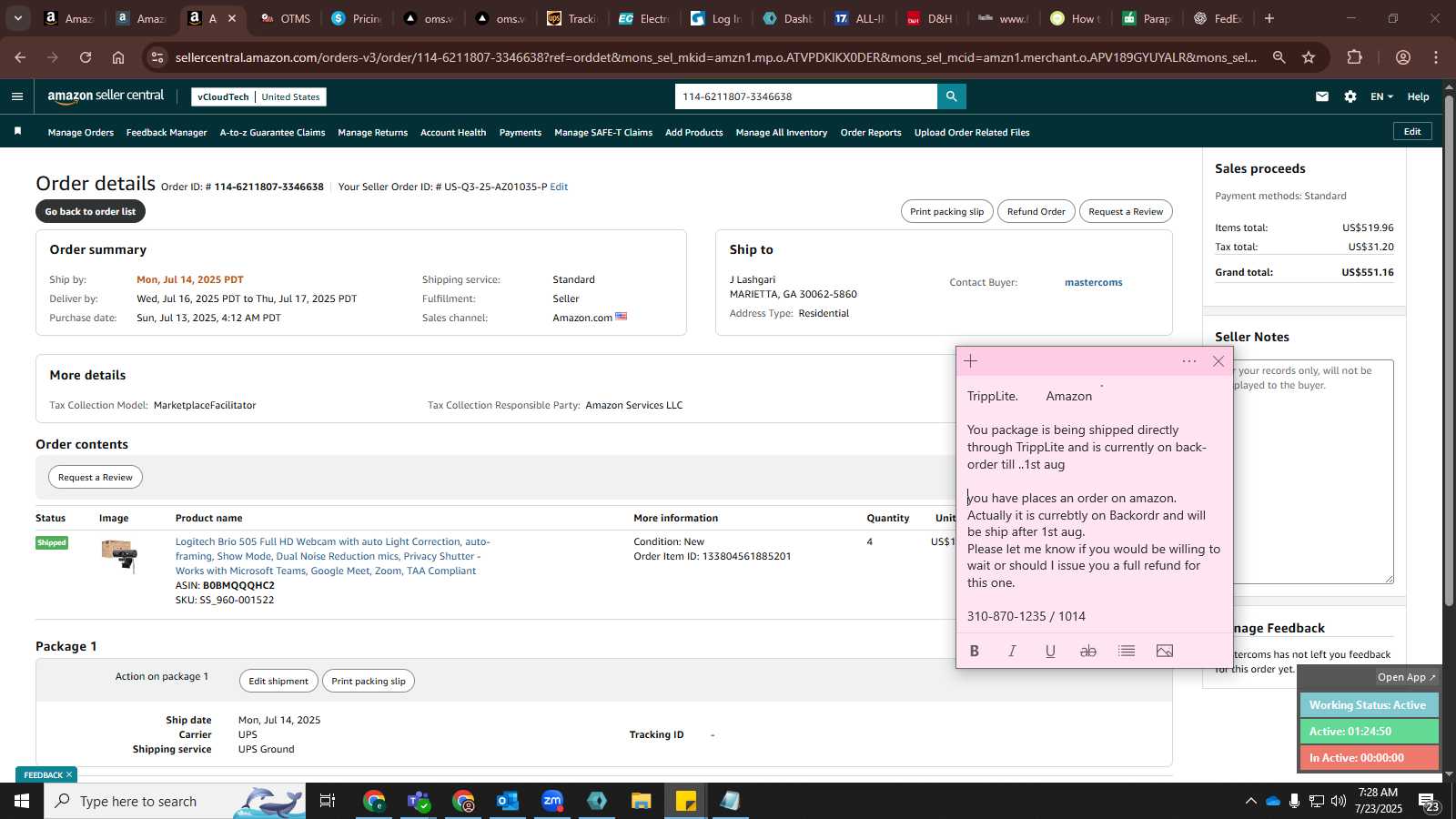Reload the page with browser refresh icon
This screenshot has height=819, width=1456.
coord(86,57)
